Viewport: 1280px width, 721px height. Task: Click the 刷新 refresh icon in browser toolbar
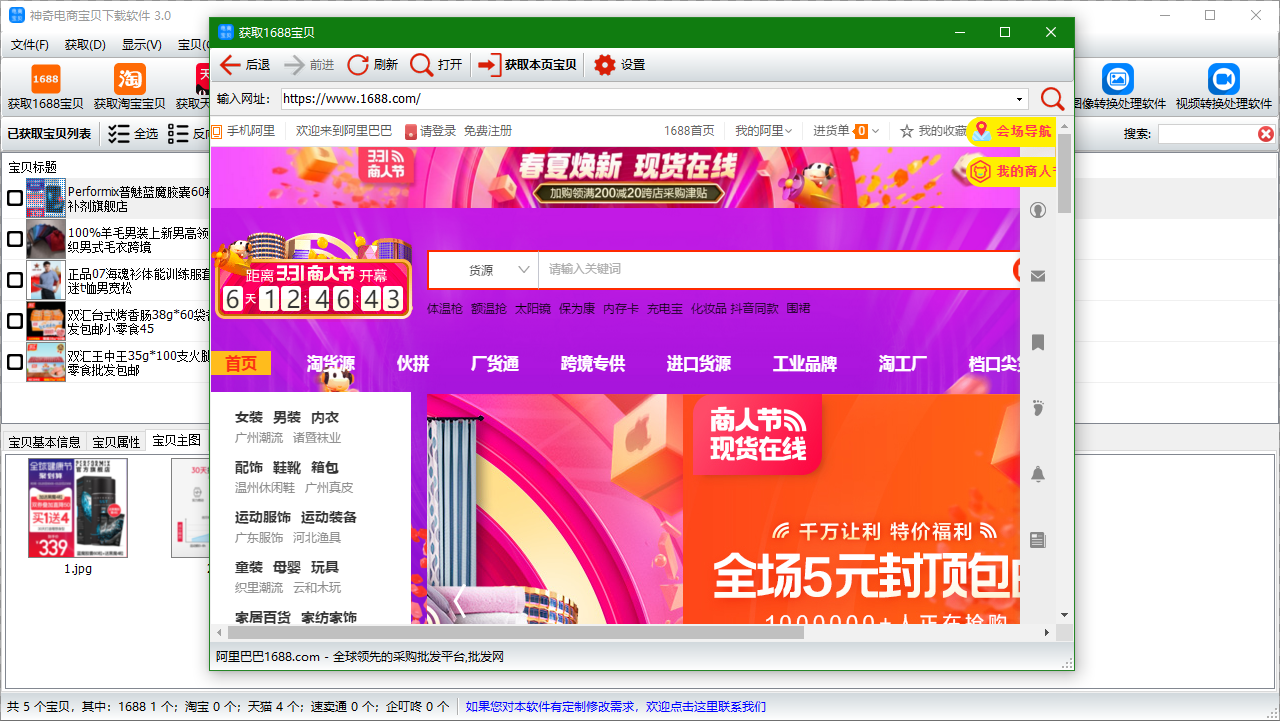pyautogui.click(x=358, y=64)
